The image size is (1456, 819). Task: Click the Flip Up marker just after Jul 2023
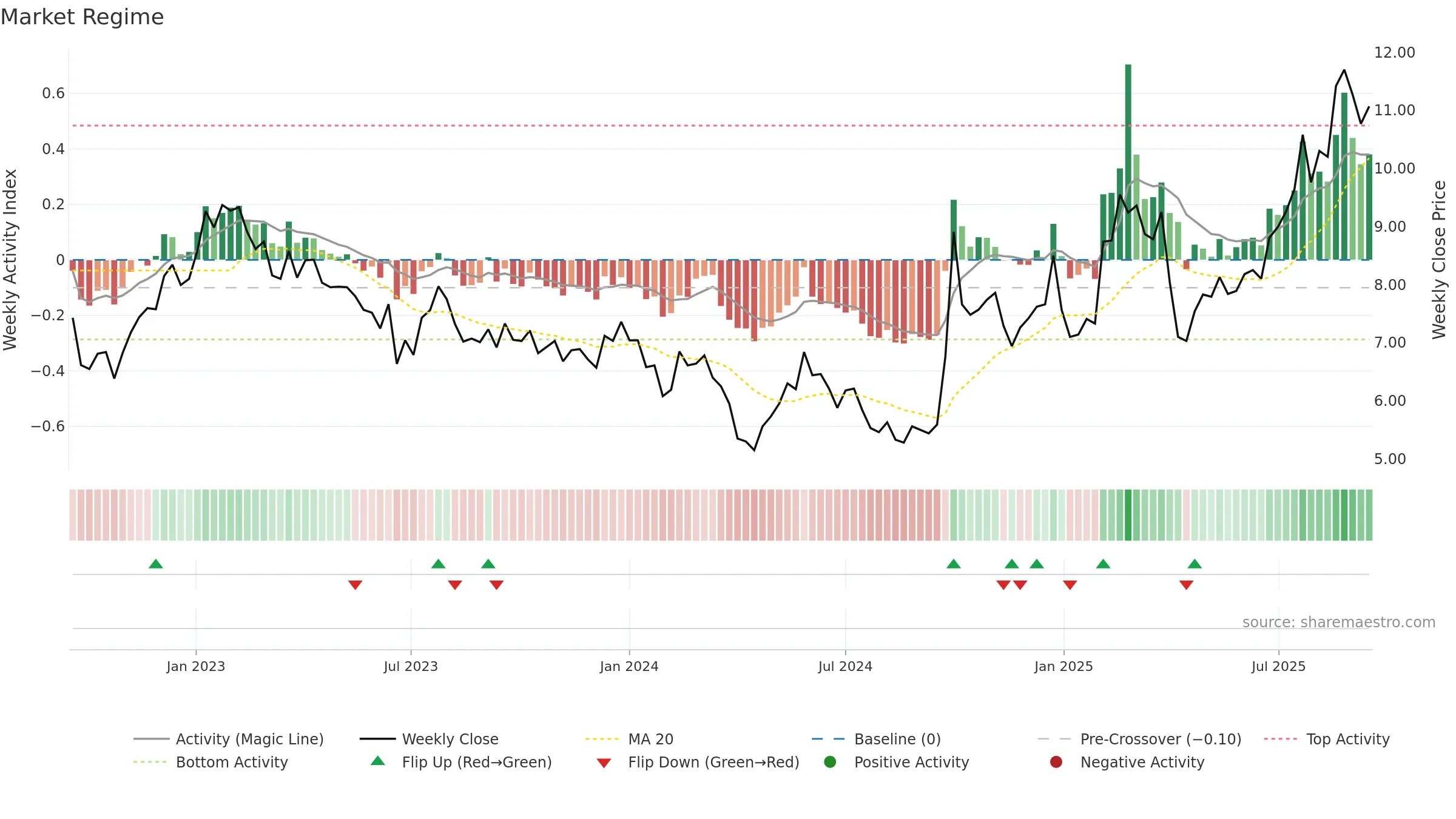click(439, 564)
